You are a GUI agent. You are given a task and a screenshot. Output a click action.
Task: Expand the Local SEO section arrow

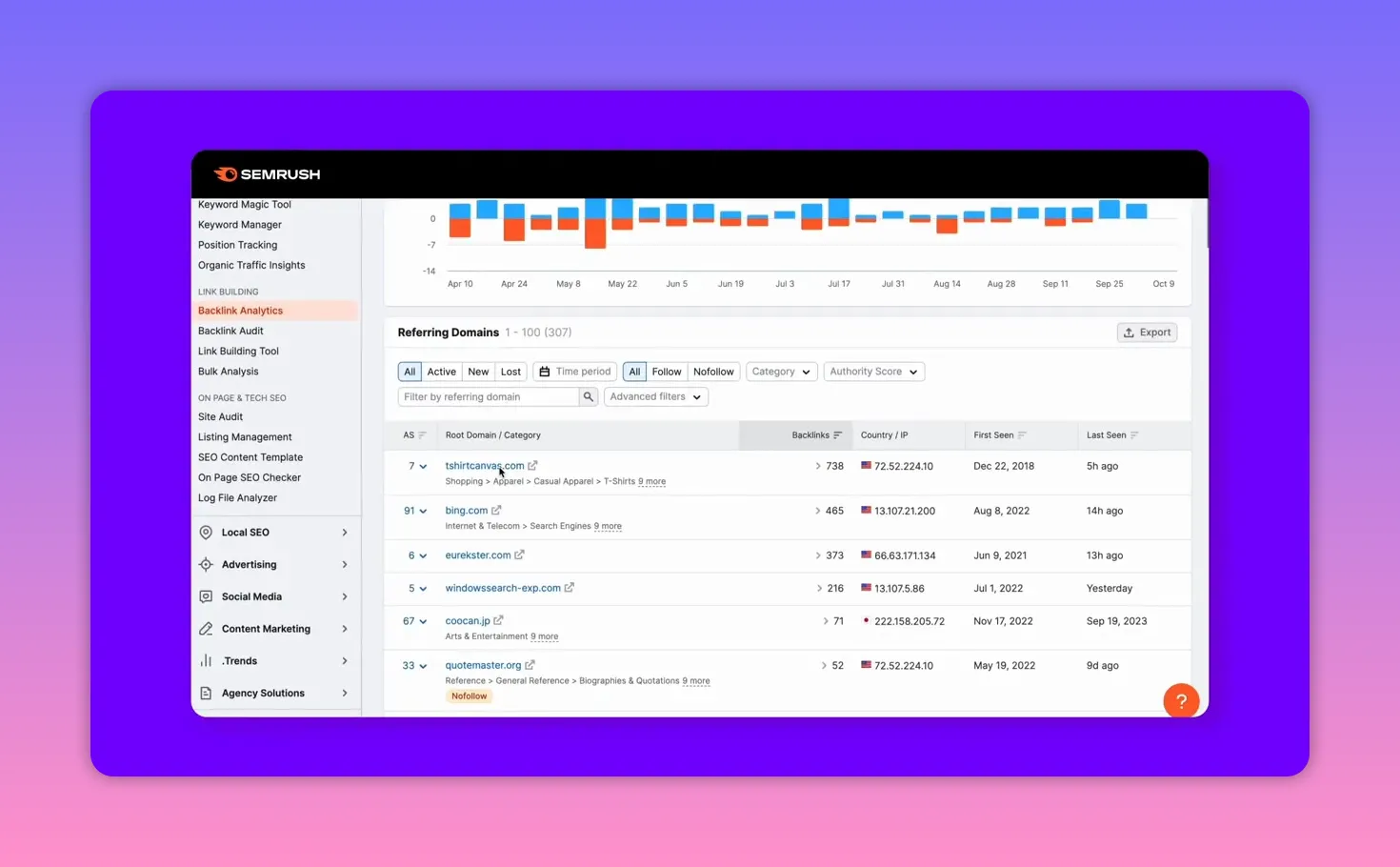[x=345, y=533]
